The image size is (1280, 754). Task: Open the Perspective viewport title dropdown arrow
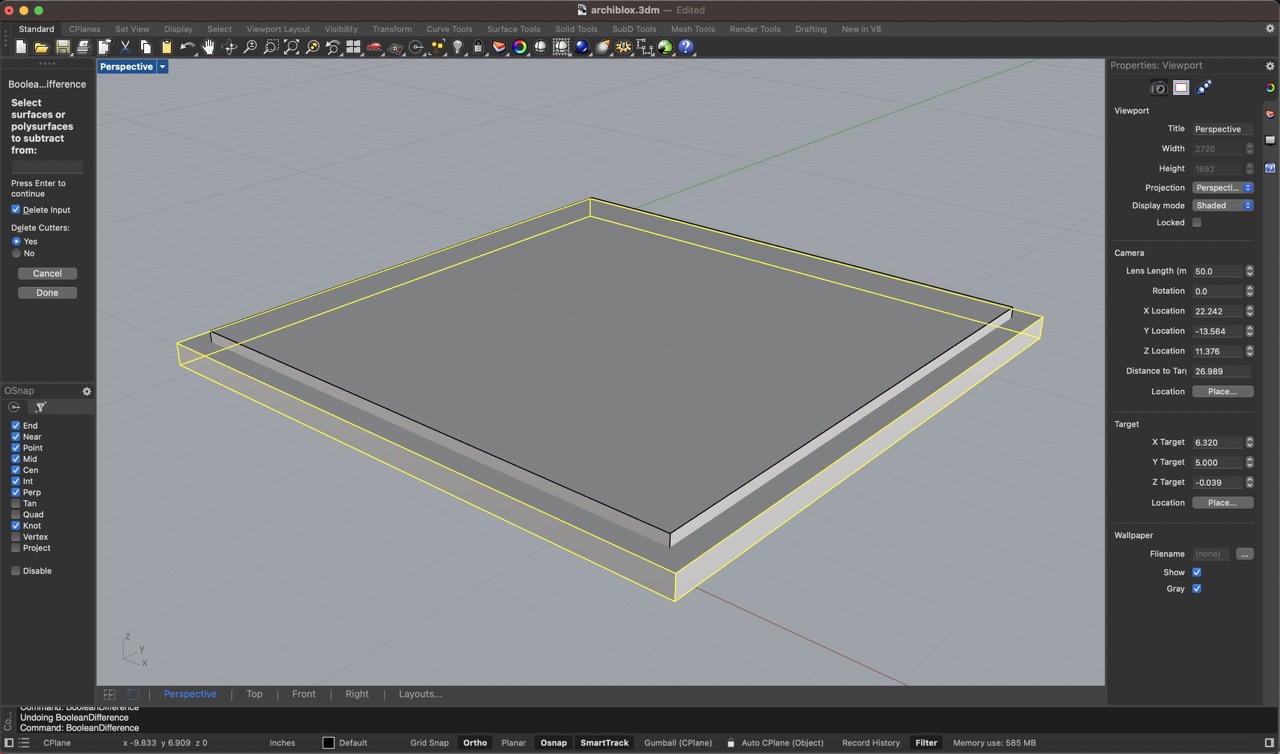[162, 67]
